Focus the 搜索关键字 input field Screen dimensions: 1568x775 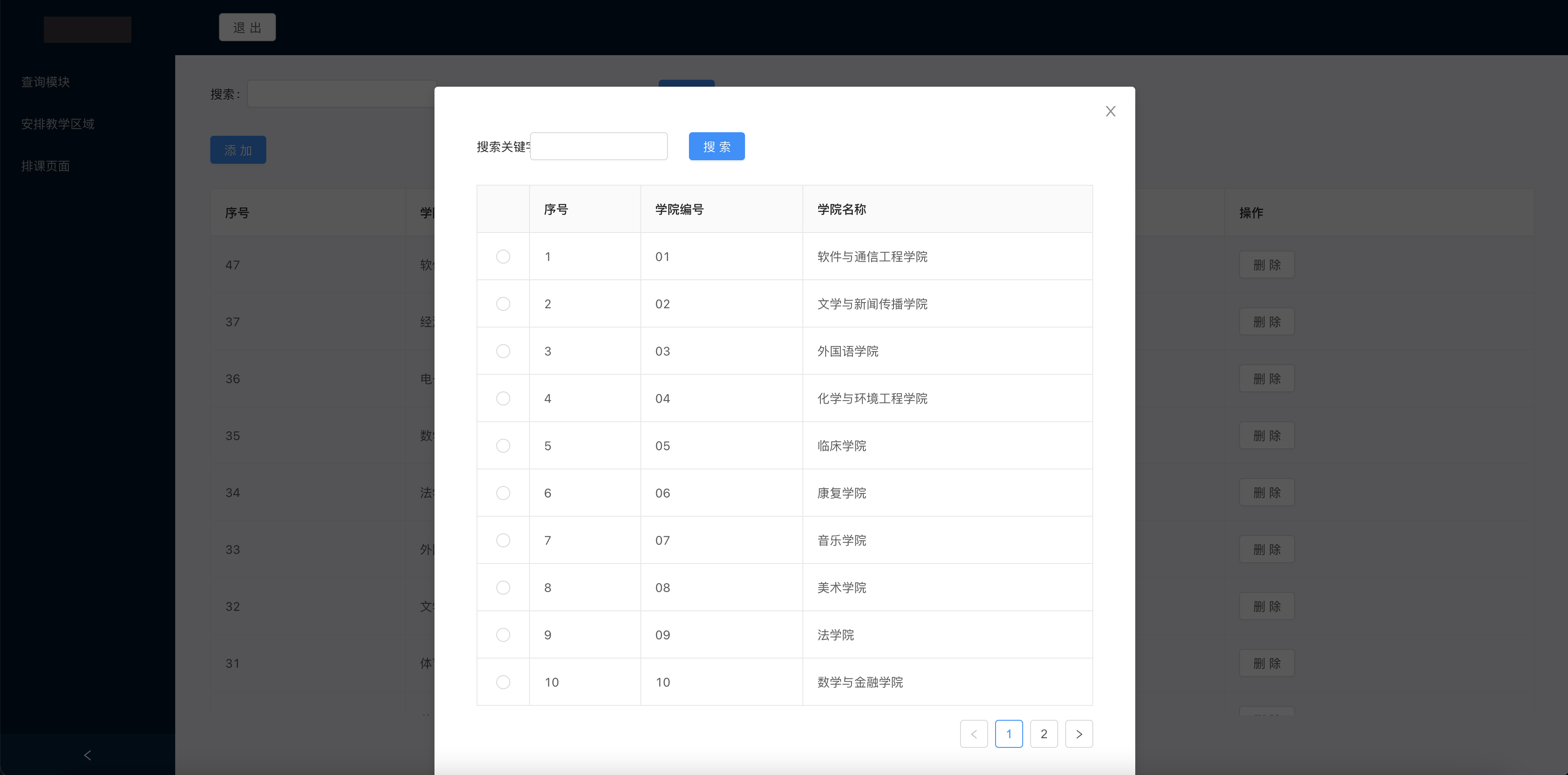[598, 147]
